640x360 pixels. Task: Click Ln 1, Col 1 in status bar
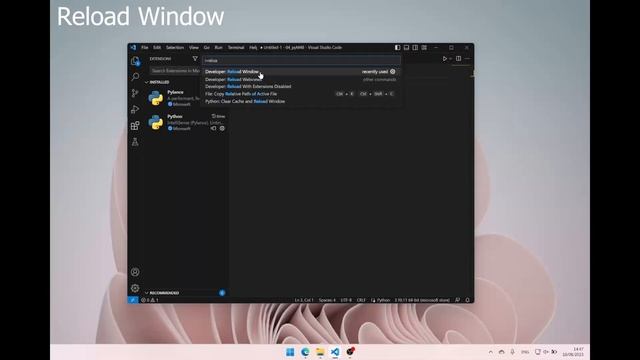pyautogui.click(x=304, y=300)
